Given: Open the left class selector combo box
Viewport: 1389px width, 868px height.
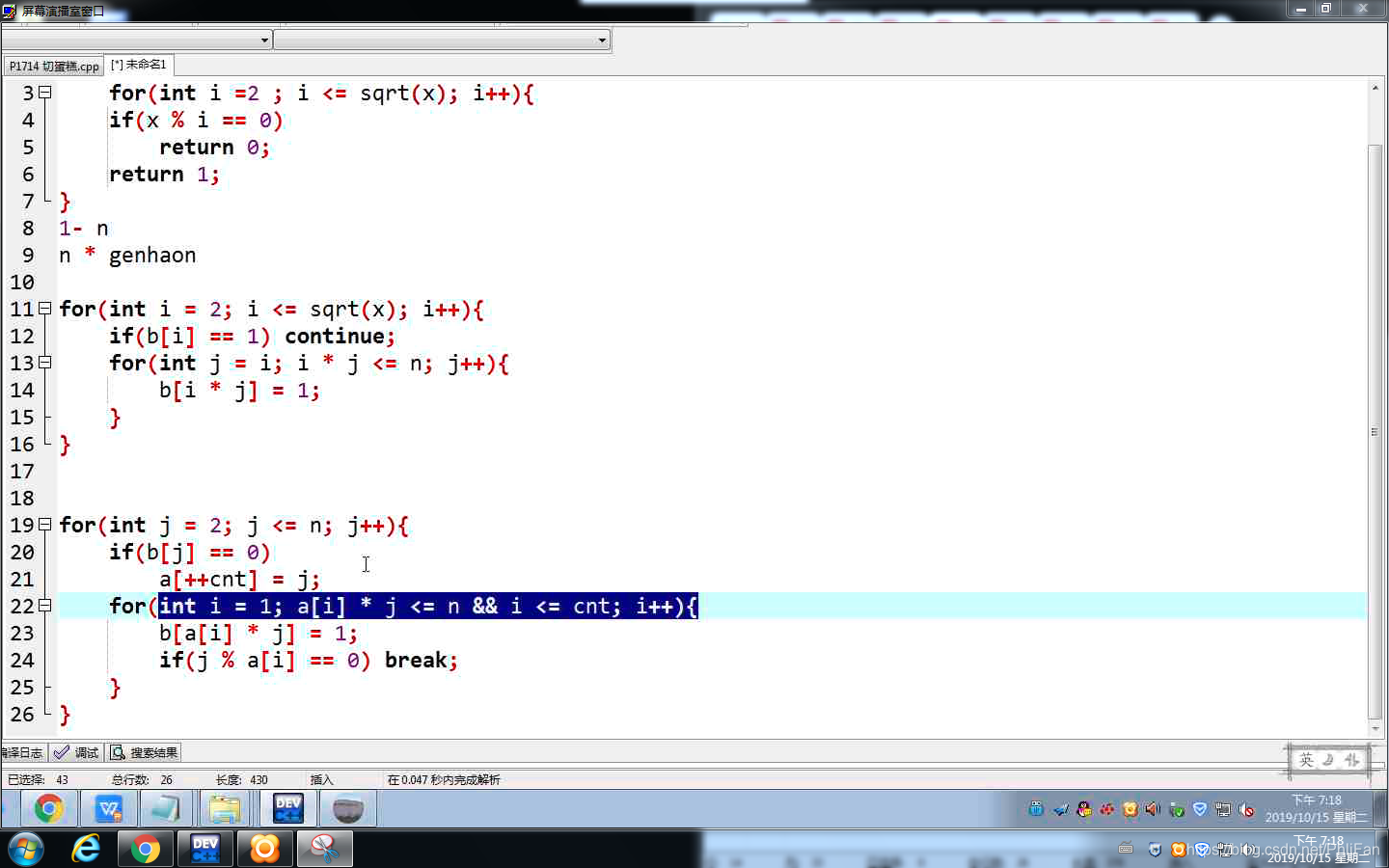Looking at the screenshot, I should coord(136,40).
